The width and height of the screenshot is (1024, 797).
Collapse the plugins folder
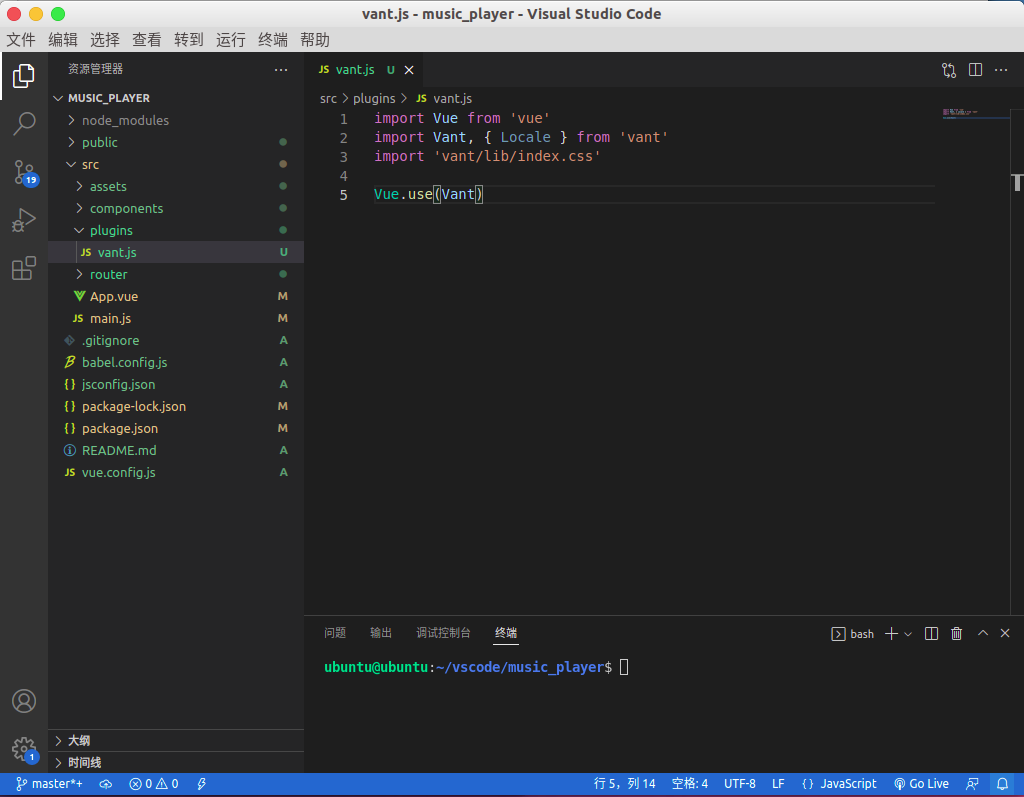coord(176,231)
